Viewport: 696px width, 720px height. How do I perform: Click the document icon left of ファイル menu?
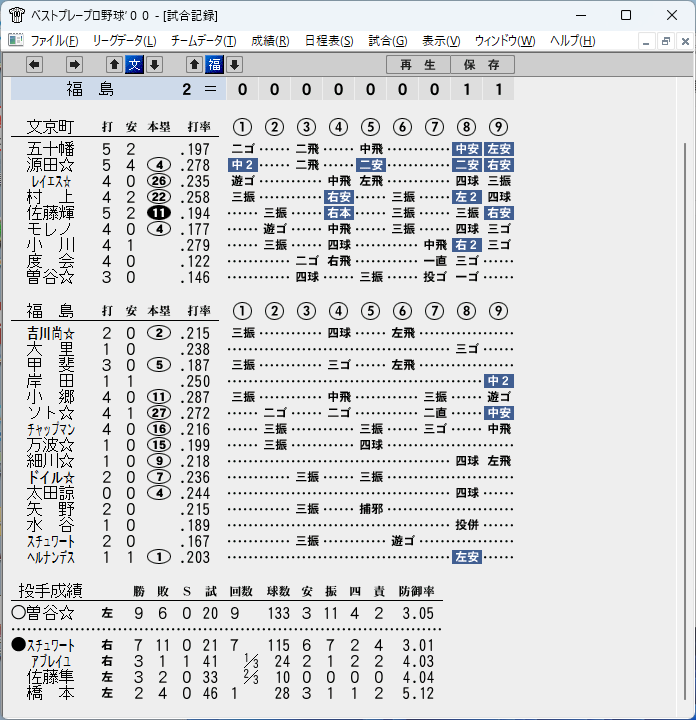[x=16, y=40]
